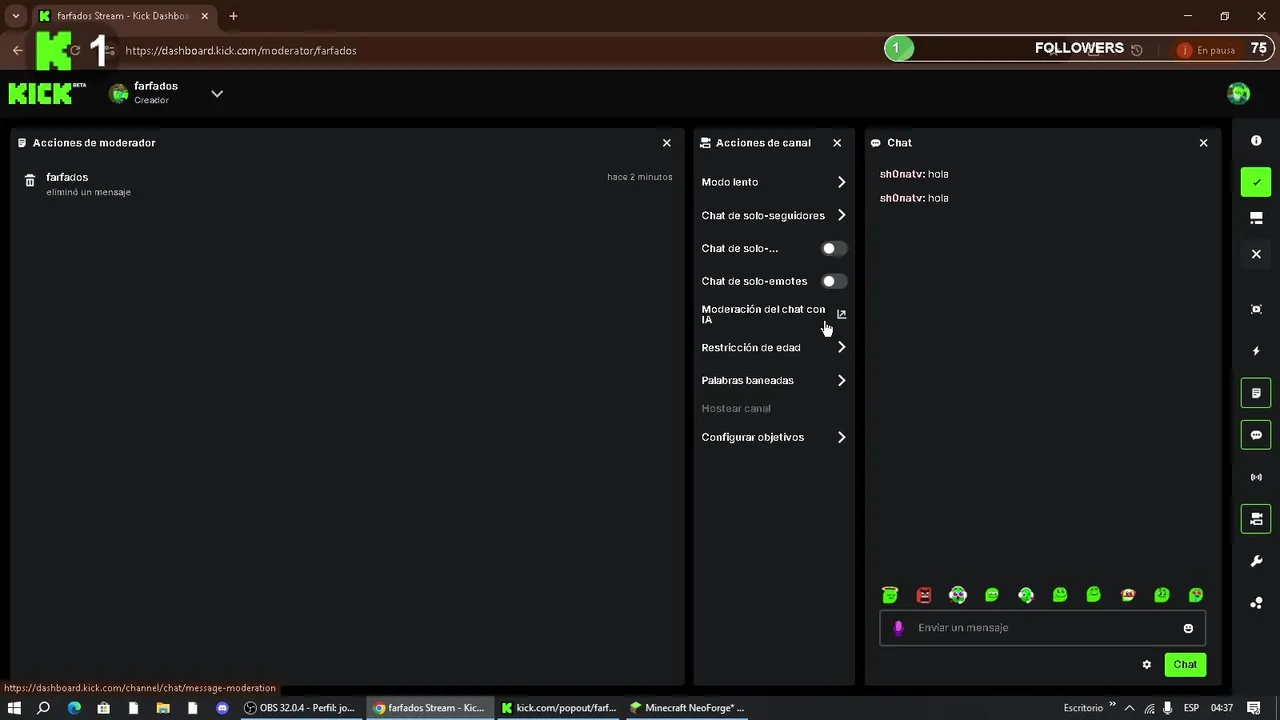Click the Hostear canal option
The image size is (1280, 720).
coord(736,408)
